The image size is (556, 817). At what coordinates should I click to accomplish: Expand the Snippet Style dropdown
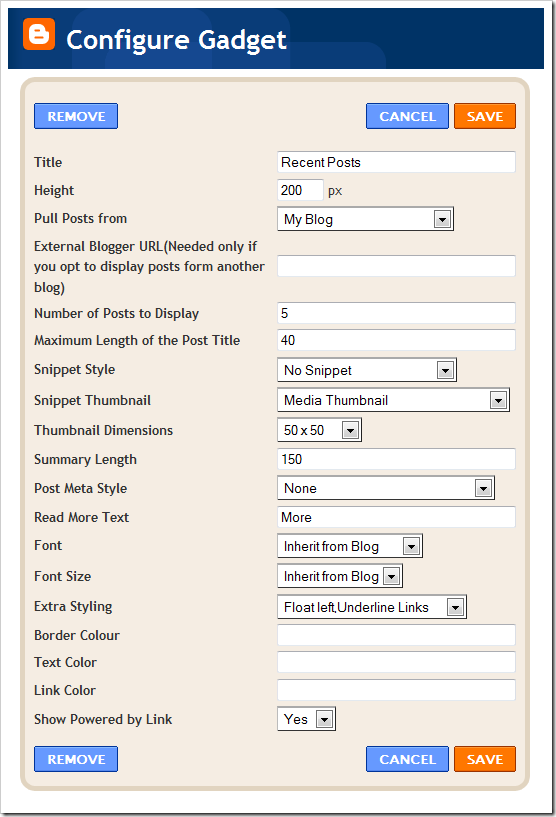pos(367,370)
